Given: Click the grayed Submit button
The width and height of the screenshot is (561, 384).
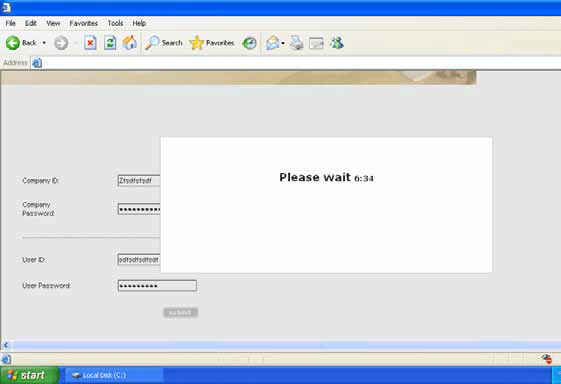Looking at the screenshot, I should 181,312.
